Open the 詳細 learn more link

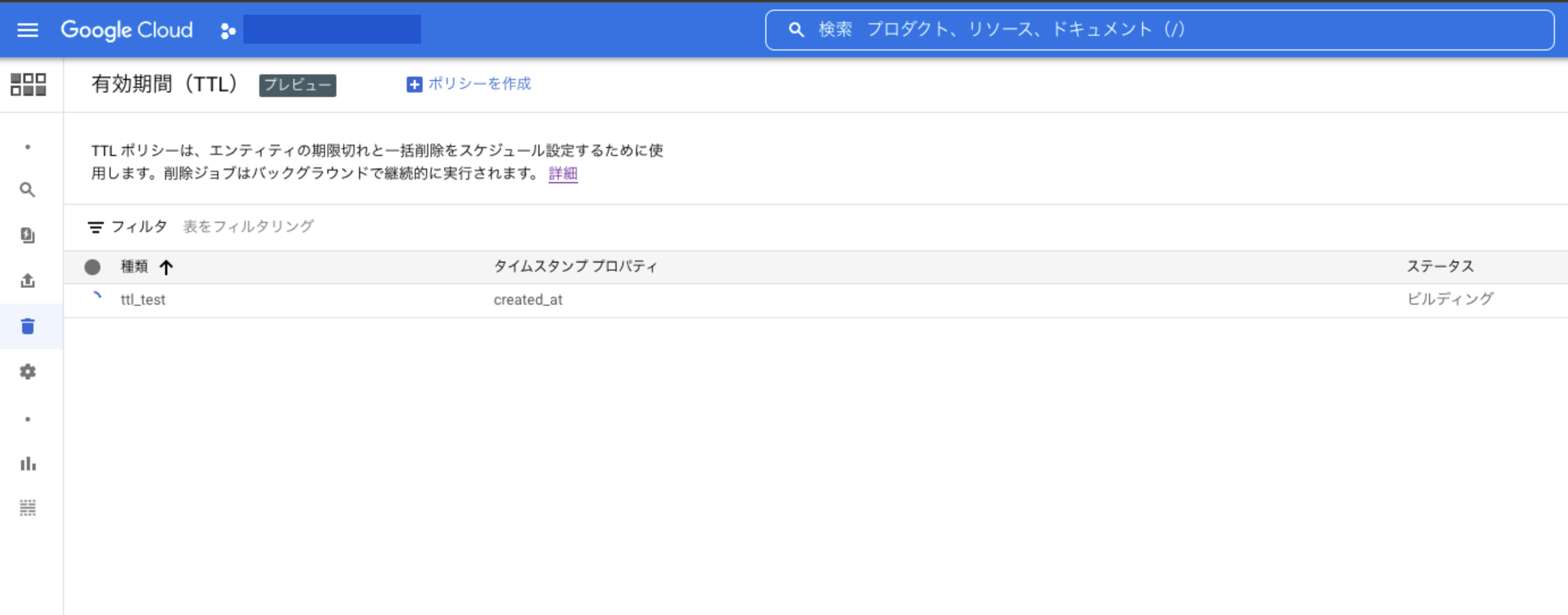click(562, 174)
